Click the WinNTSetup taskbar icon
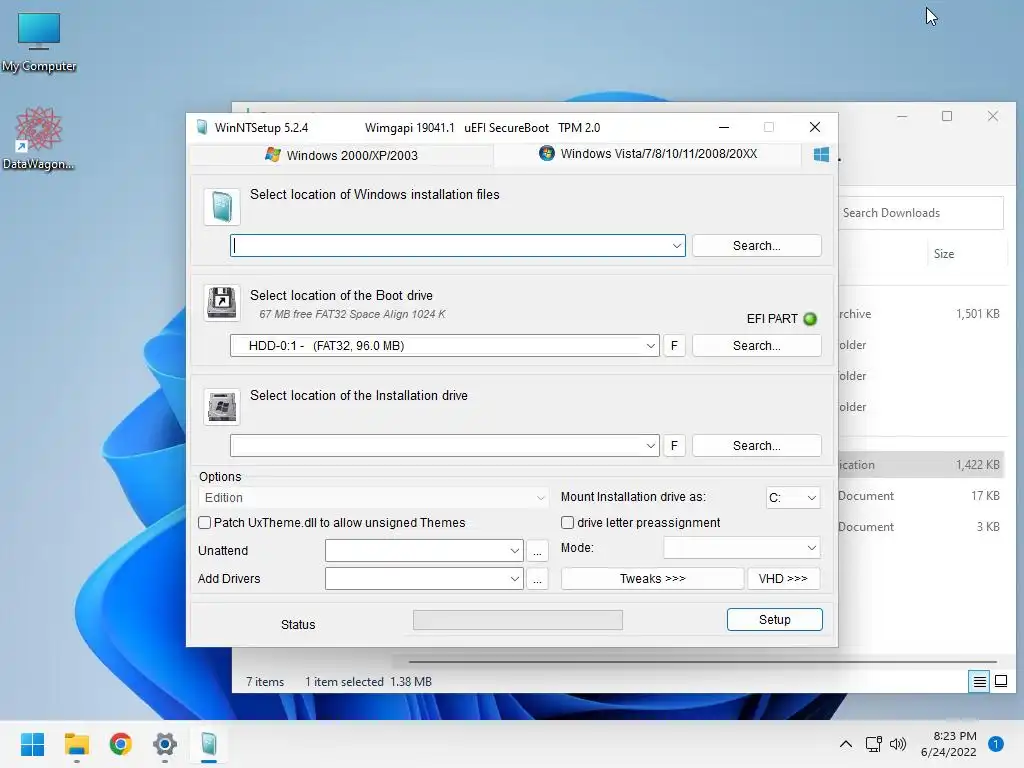Image resolution: width=1024 pixels, height=768 pixels. pyautogui.click(x=209, y=744)
